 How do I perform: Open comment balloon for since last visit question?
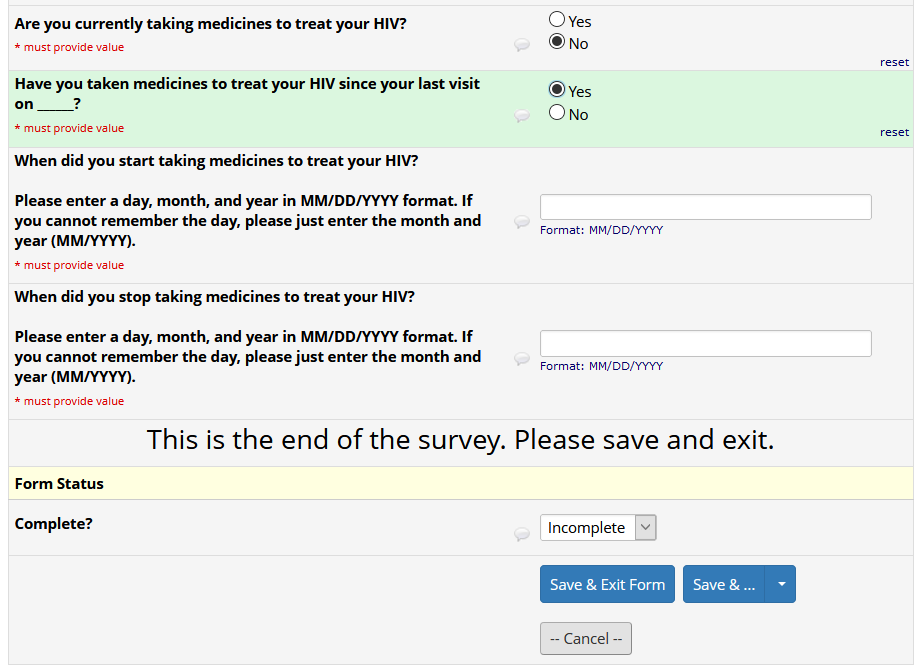pos(521,116)
